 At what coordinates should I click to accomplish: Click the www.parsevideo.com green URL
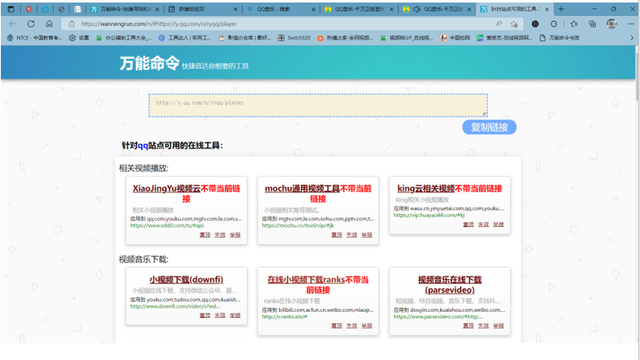point(438,316)
